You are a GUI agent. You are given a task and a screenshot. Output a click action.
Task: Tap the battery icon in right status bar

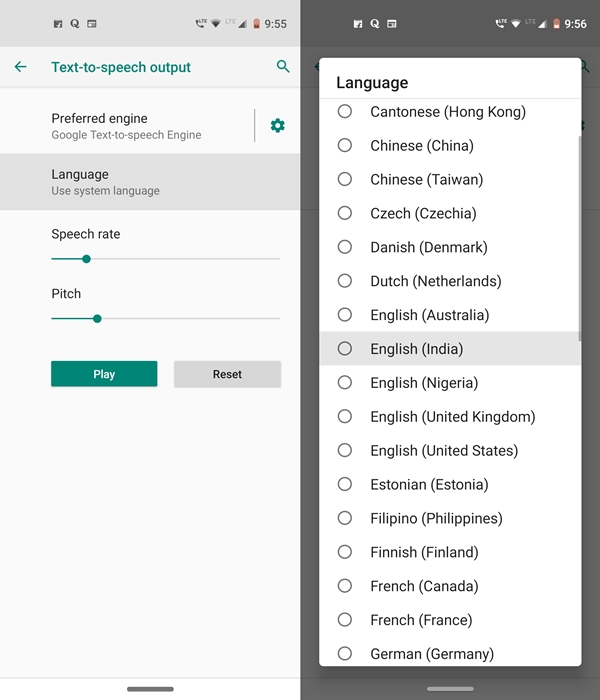556,24
